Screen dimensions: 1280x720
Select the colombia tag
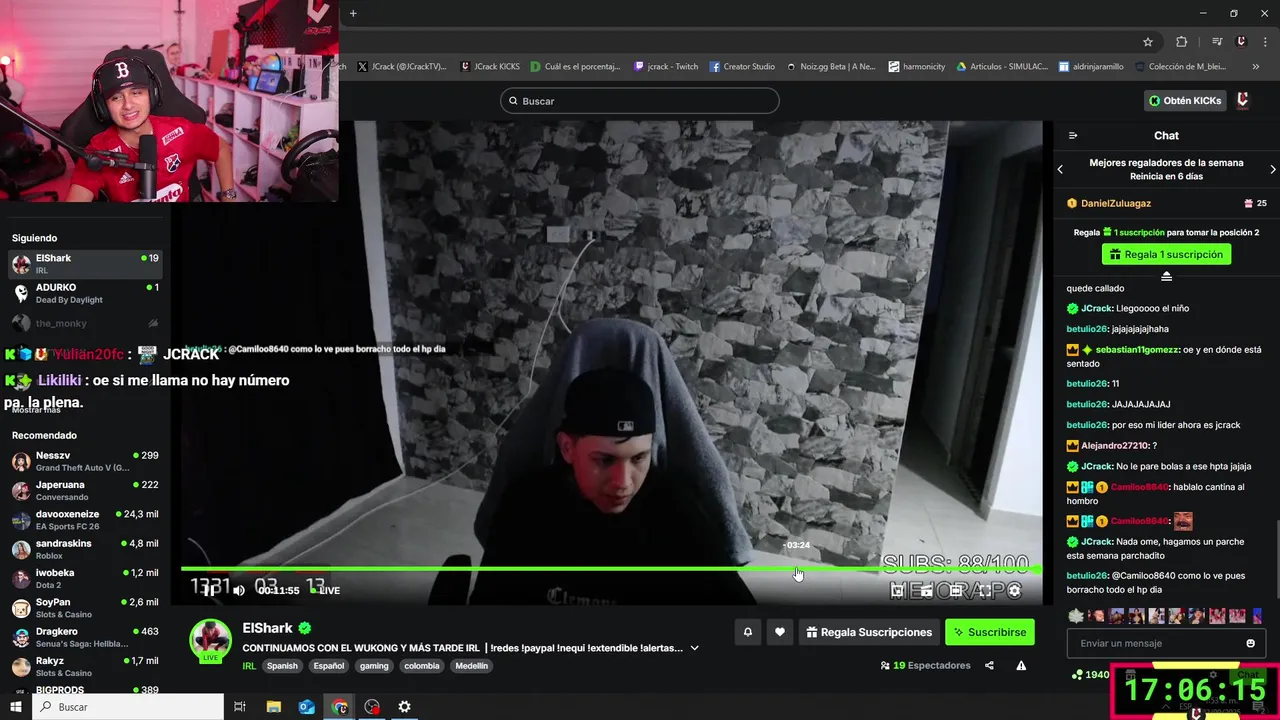click(421, 666)
